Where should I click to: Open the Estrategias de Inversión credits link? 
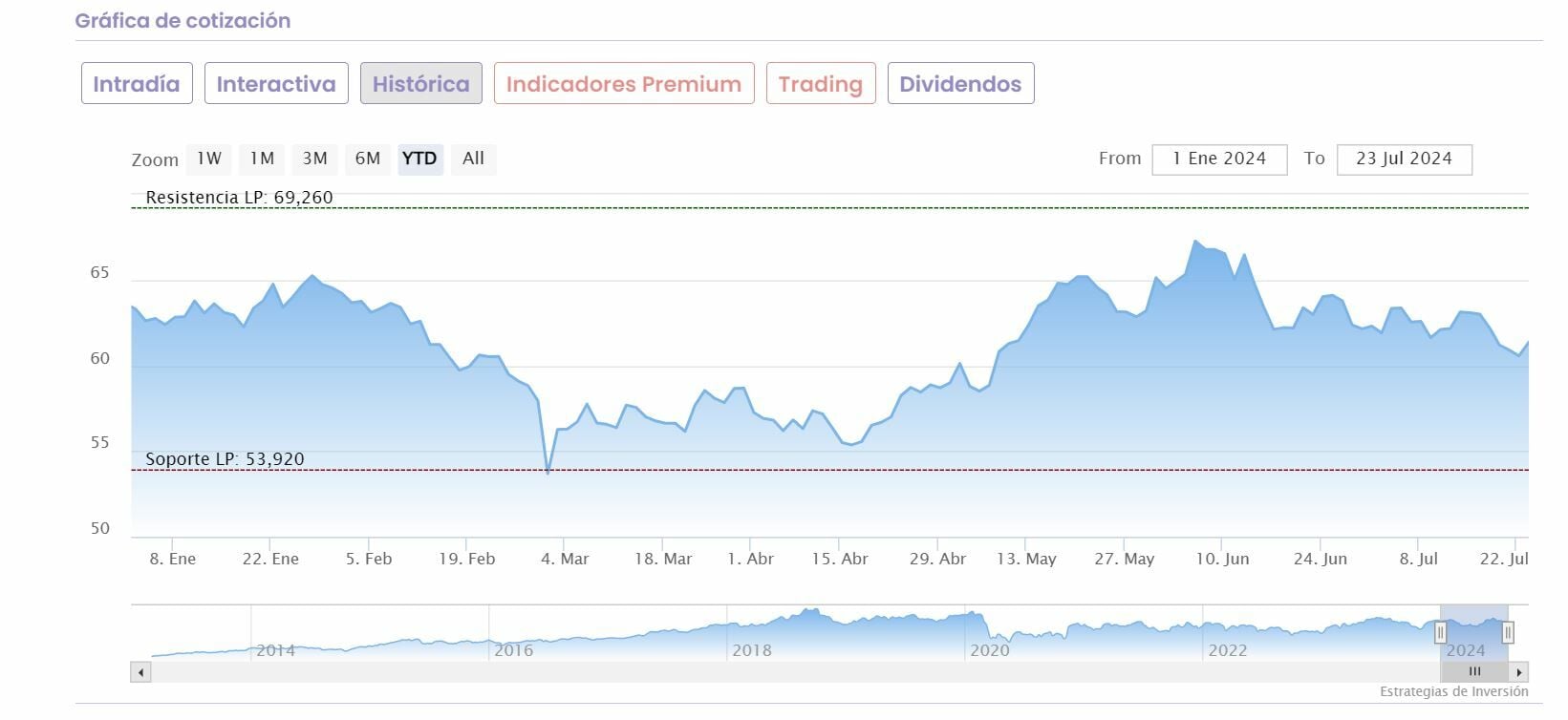pyautogui.click(x=1453, y=691)
